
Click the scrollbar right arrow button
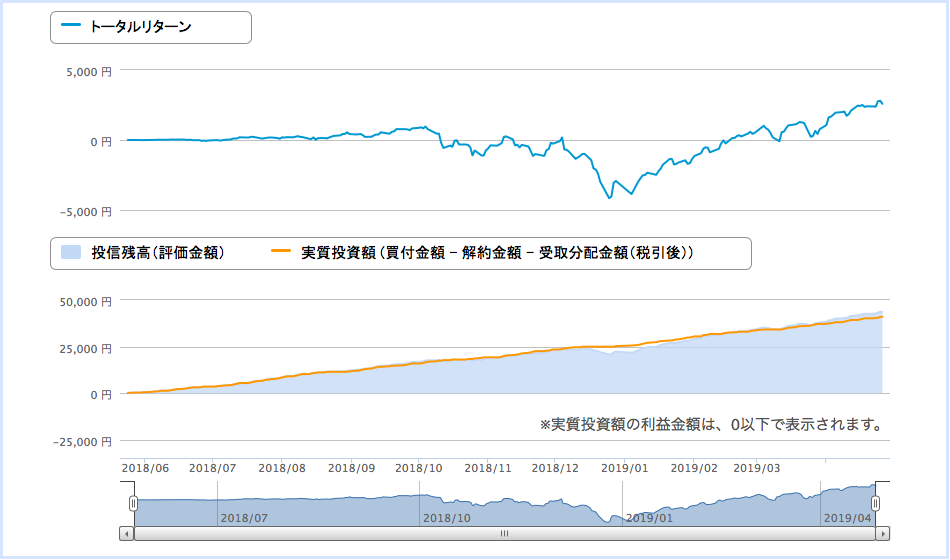(x=883, y=534)
